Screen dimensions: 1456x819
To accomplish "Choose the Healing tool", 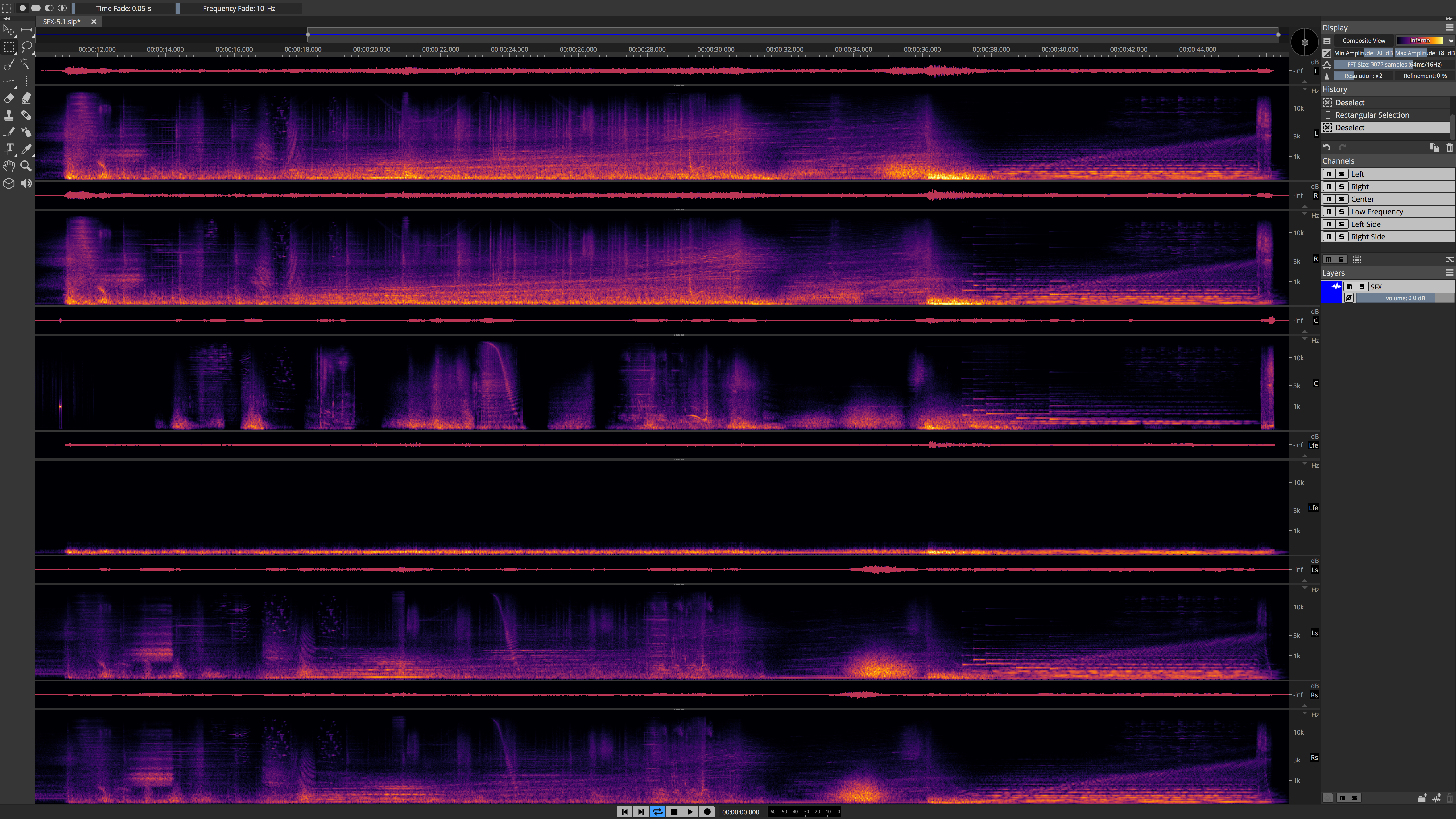I will pyautogui.click(x=26, y=115).
